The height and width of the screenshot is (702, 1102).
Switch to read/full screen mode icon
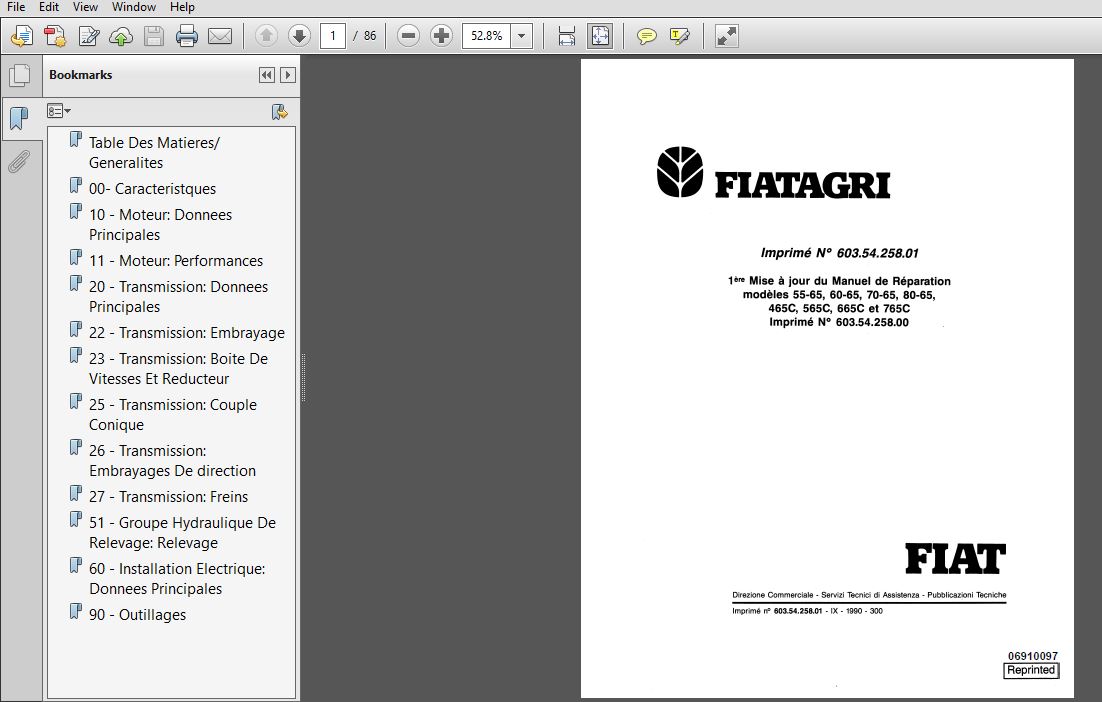pyautogui.click(x=727, y=36)
